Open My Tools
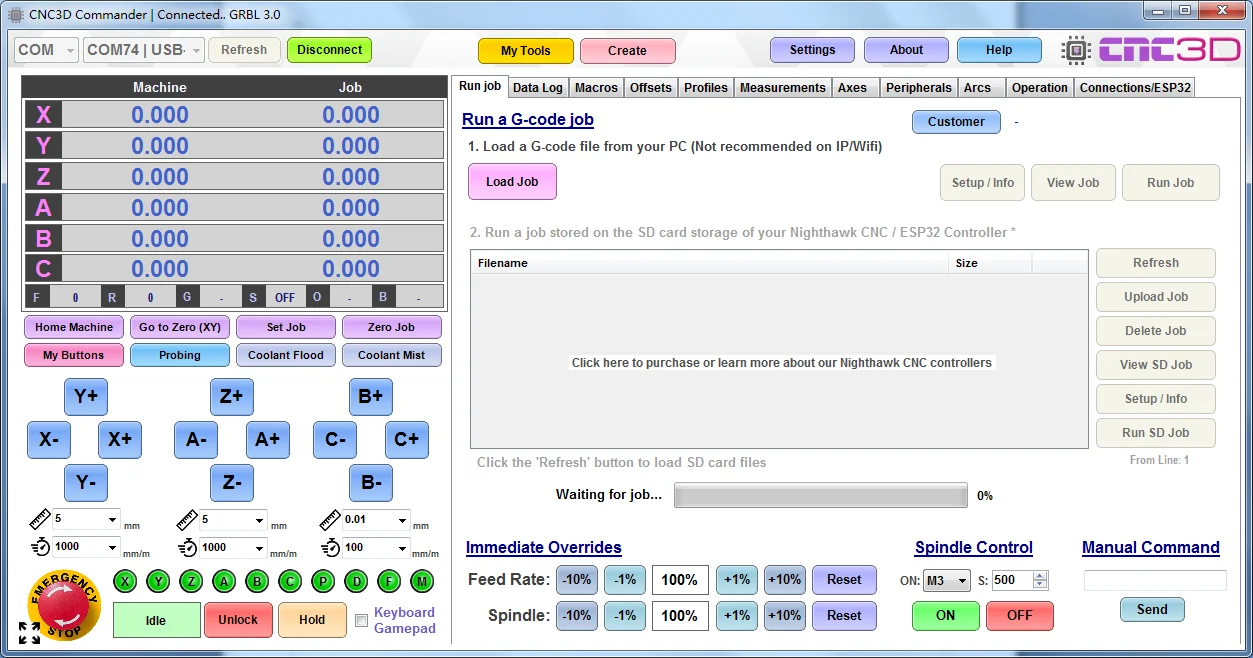 pyautogui.click(x=526, y=51)
